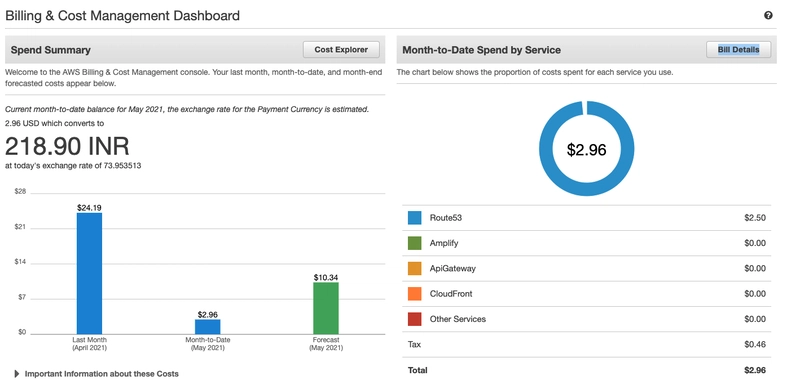Select the Amplify service row label
800x385 pixels.
[x=444, y=243]
